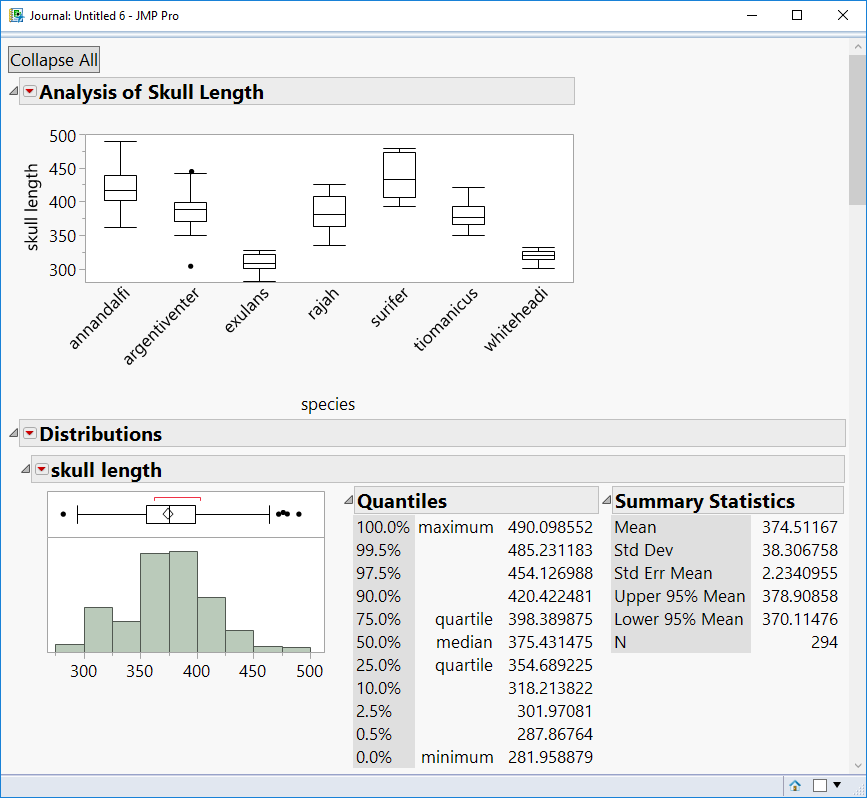Click the tallest histogram bar above 375 to 400
This screenshot has width=867, height=798.
pyautogui.click(x=183, y=602)
